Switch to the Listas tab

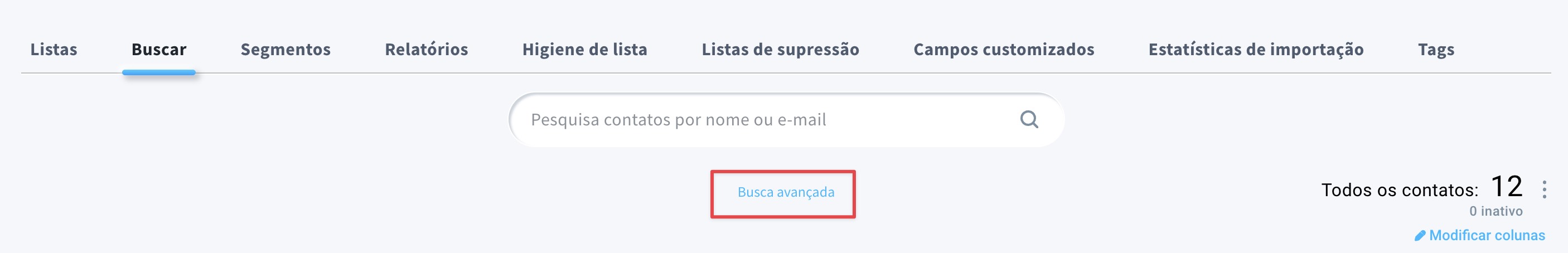click(x=54, y=49)
